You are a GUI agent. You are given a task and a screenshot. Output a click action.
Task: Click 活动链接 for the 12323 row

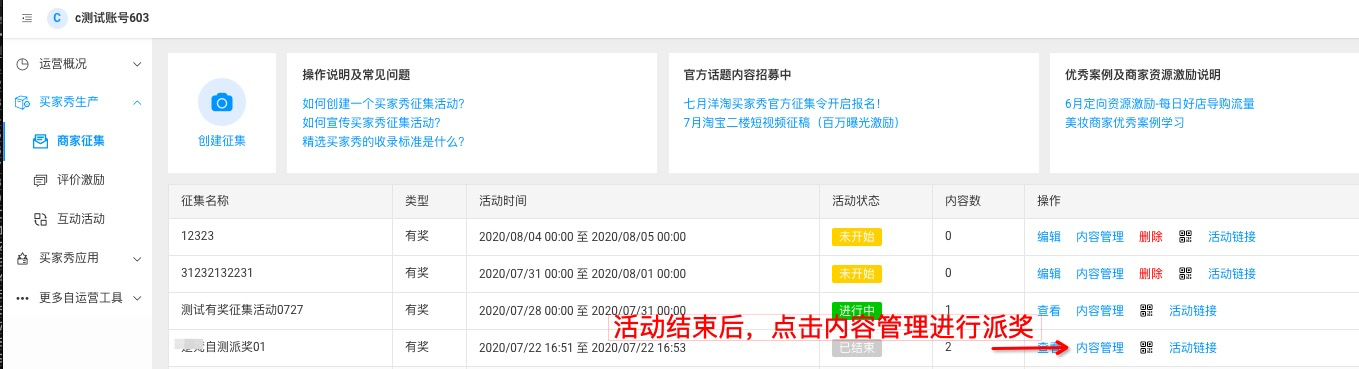(1232, 237)
